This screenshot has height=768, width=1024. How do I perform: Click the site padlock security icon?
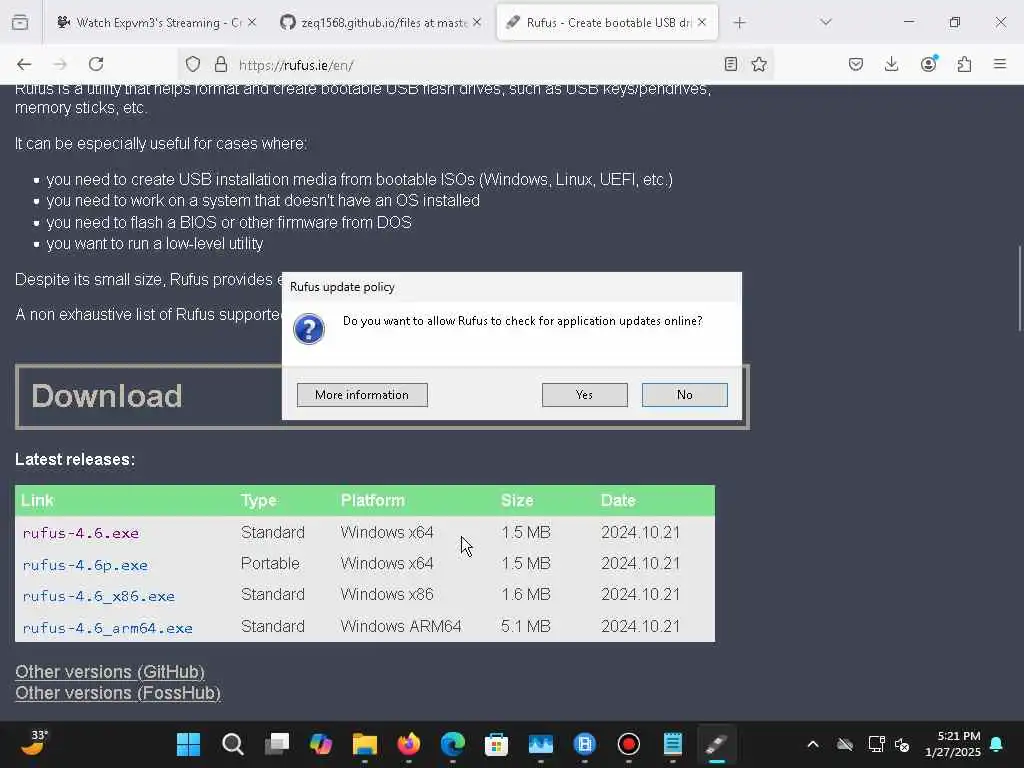click(221, 64)
